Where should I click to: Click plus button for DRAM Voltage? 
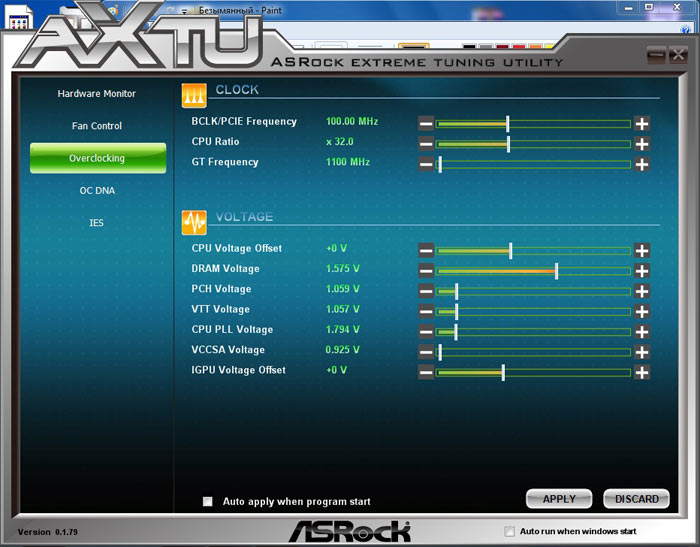642,270
